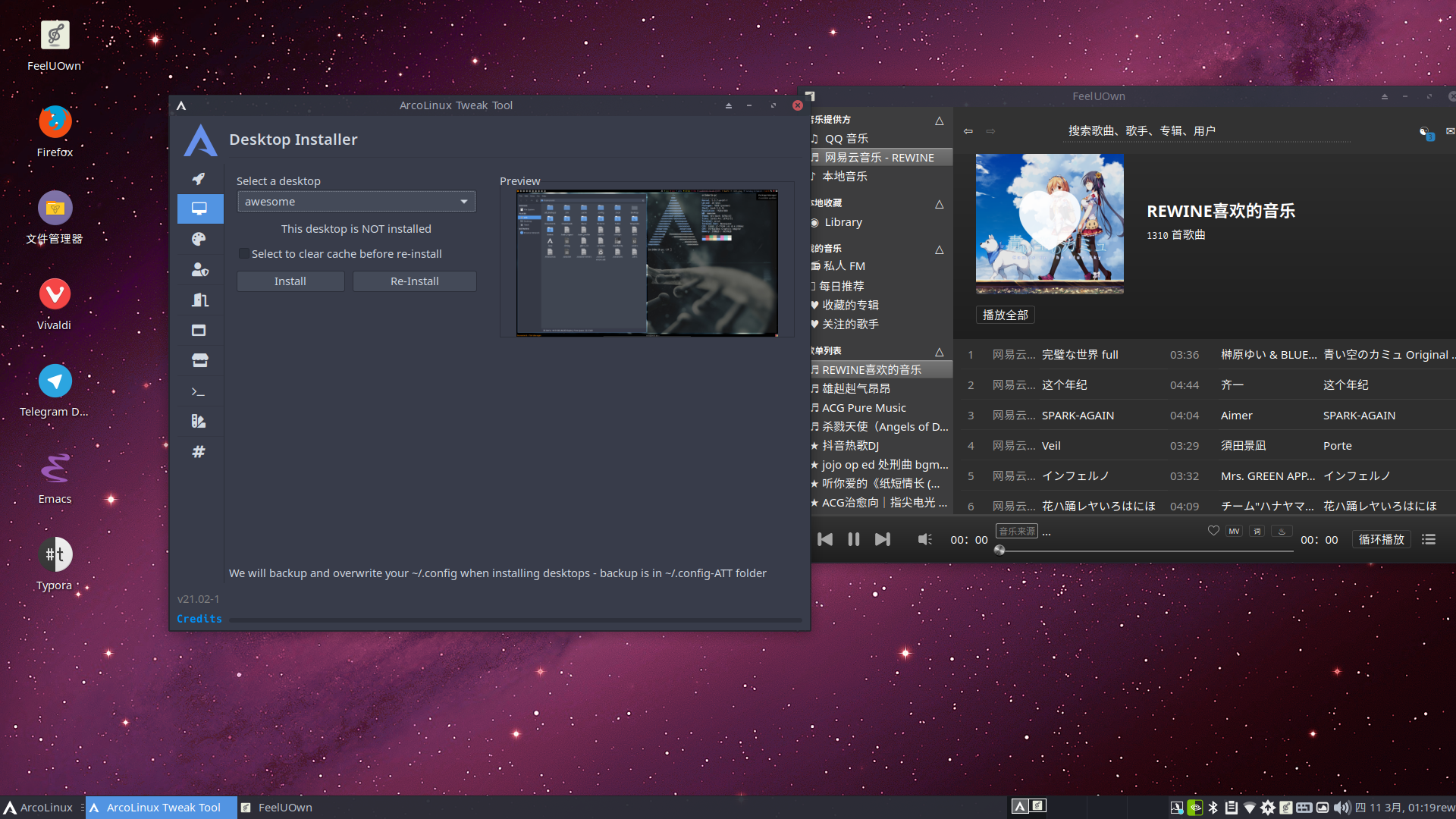Open 本地音乐 in FeelUOwn sidebar
Image resolution: width=1456 pixels, height=819 pixels.
click(x=880, y=176)
